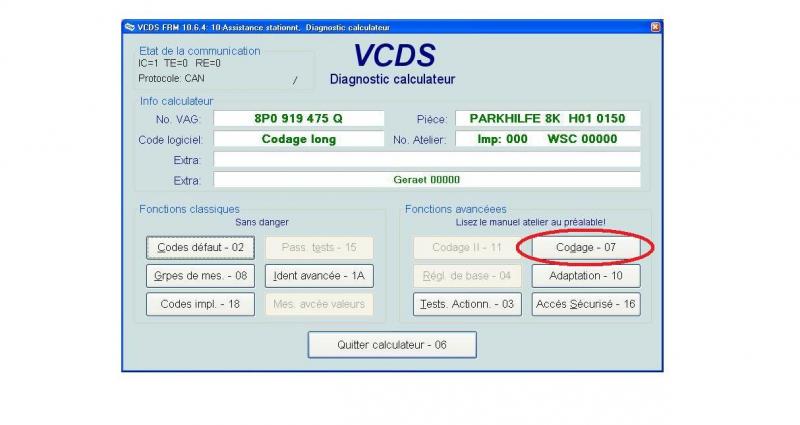Image resolution: width=800 pixels, height=425 pixels.
Task: Click the No. Atelier field WSC 00000
Action: (547, 139)
